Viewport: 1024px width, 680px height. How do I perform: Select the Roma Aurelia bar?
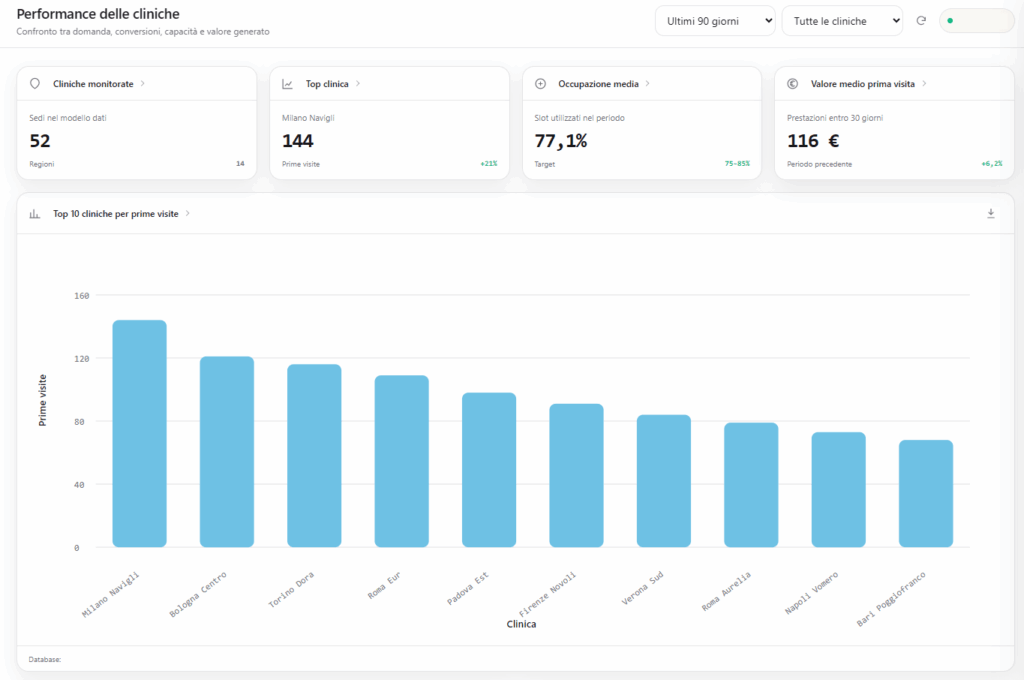point(751,485)
